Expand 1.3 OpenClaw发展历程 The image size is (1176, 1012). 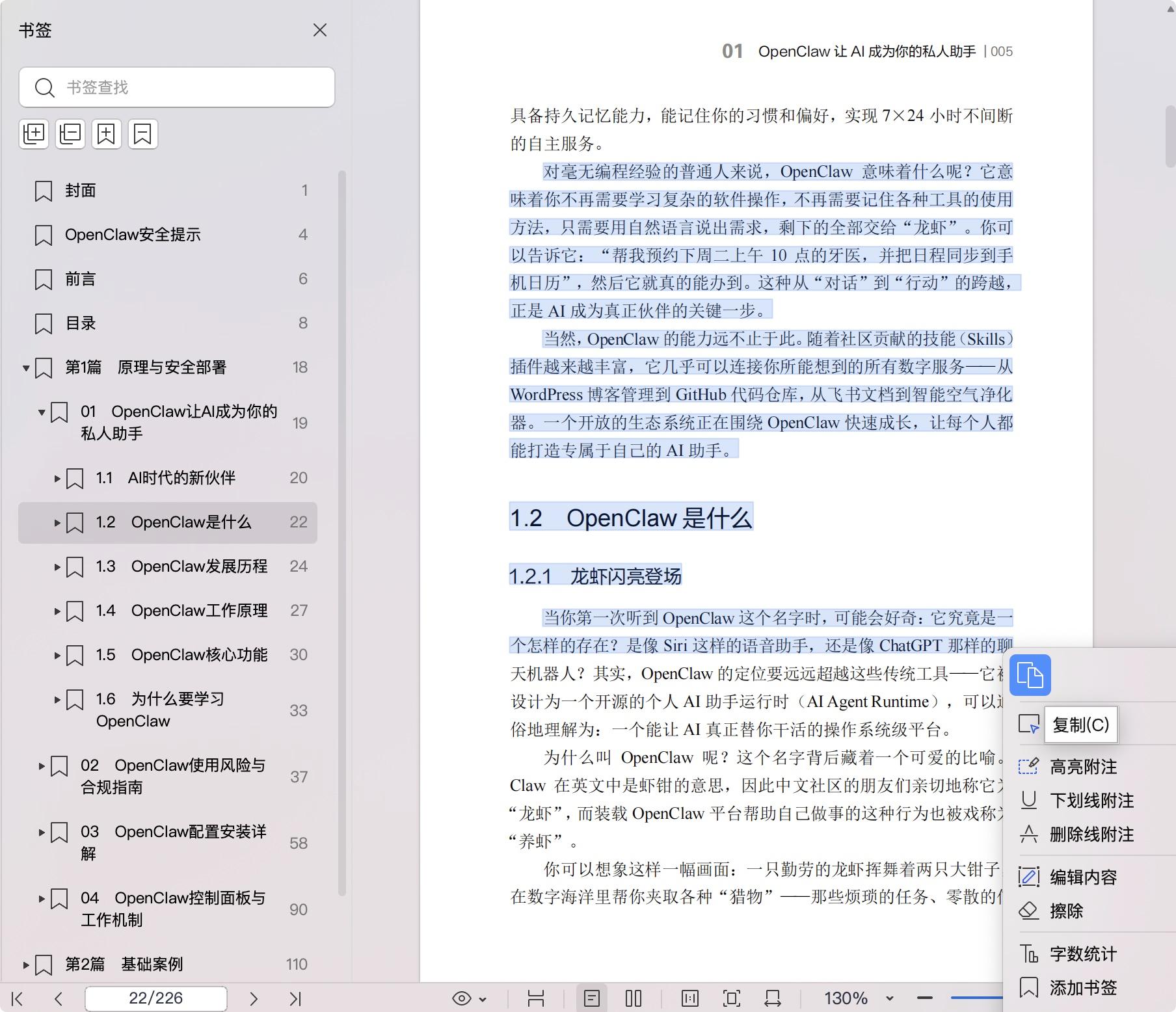[x=57, y=567]
